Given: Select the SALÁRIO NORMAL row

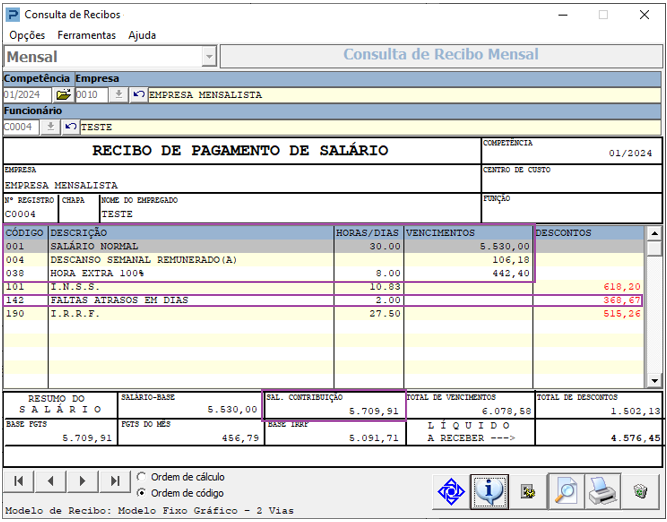Looking at the screenshot, I should (323, 246).
